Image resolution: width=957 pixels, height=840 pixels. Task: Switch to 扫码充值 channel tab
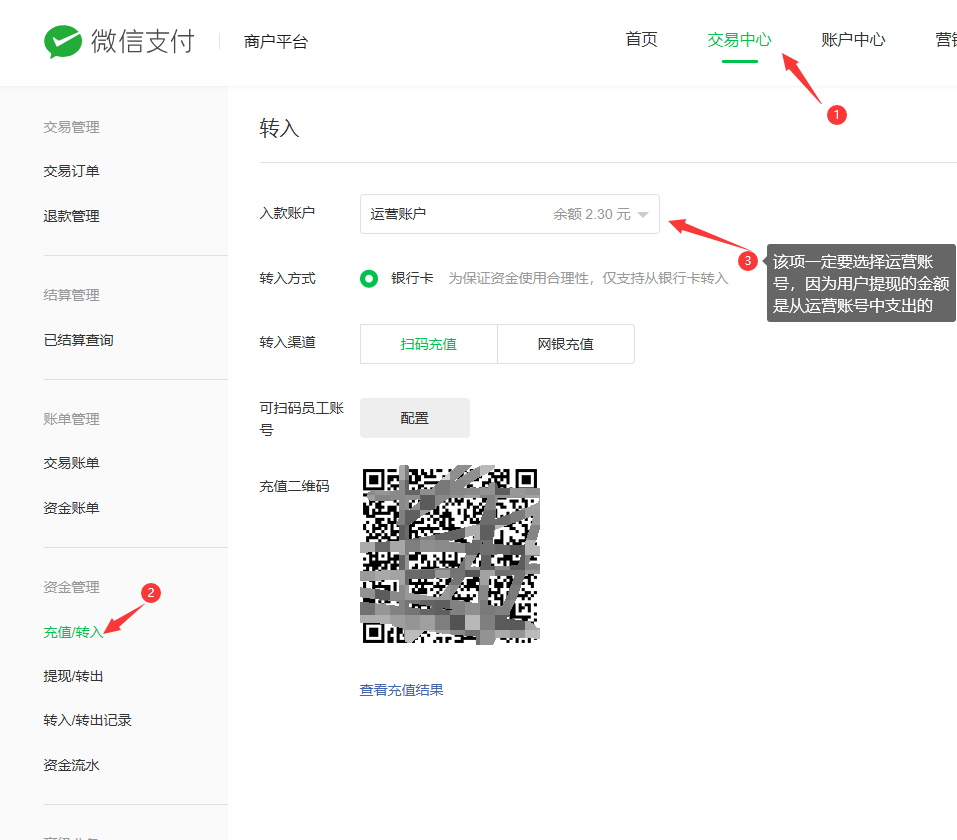click(429, 344)
